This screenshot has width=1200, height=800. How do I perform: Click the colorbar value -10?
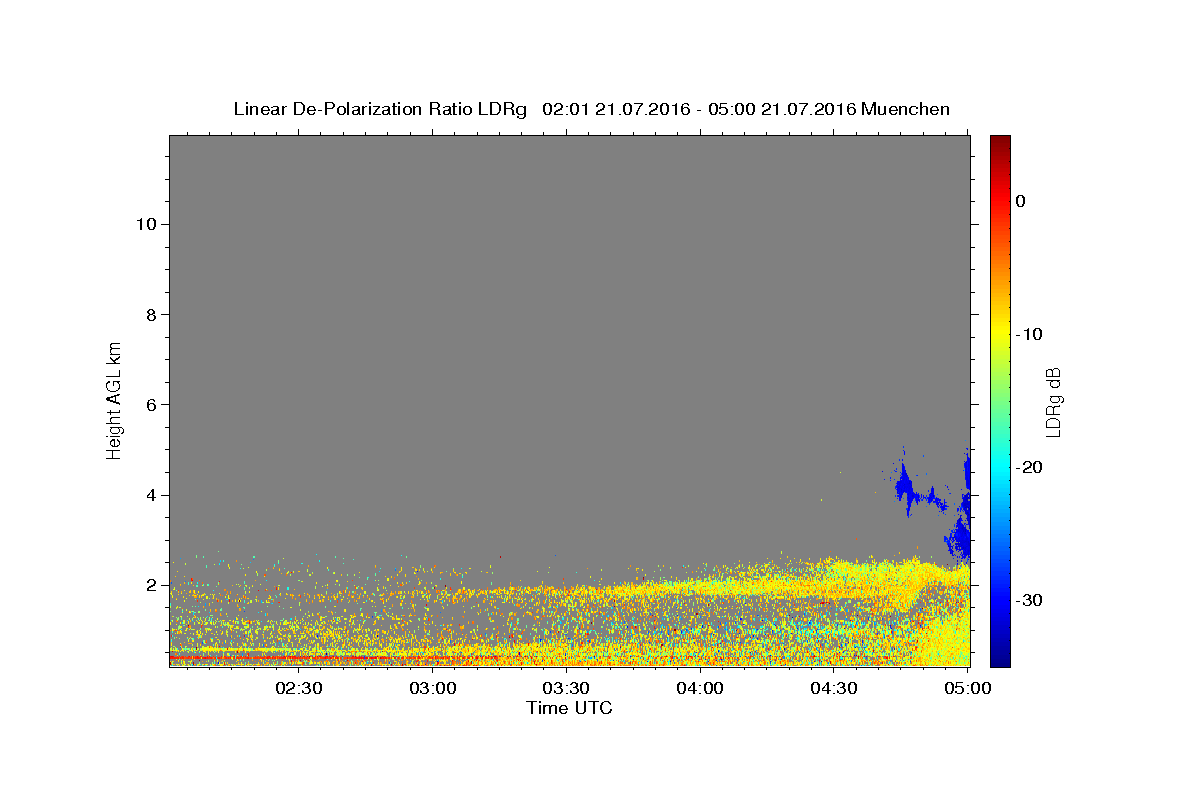click(x=1030, y=334)
